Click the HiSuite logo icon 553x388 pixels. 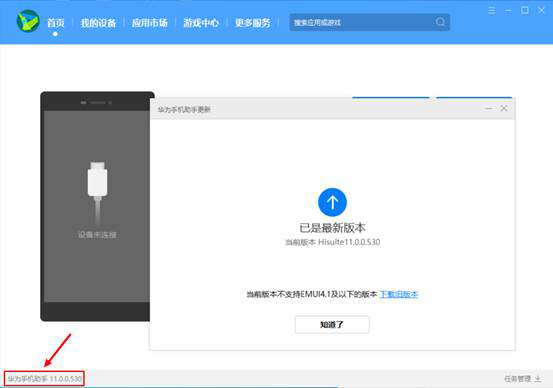pyautogui.click(x=28, y=21)
